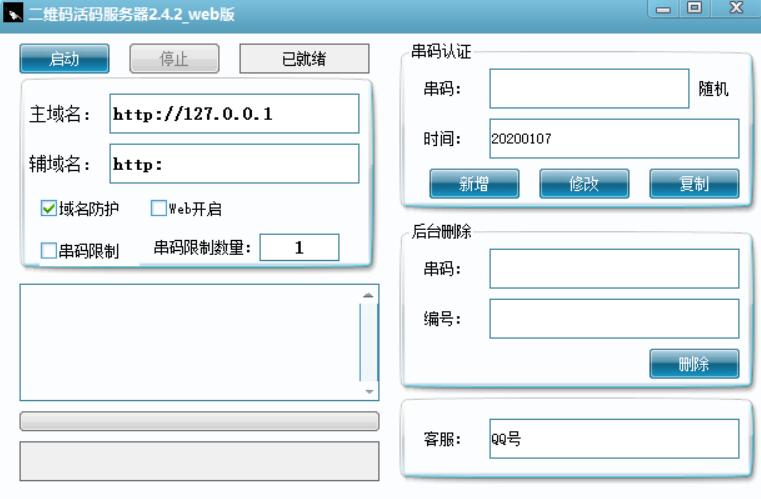
Task: Click the 启动 start button
Action: coord(64,59)
